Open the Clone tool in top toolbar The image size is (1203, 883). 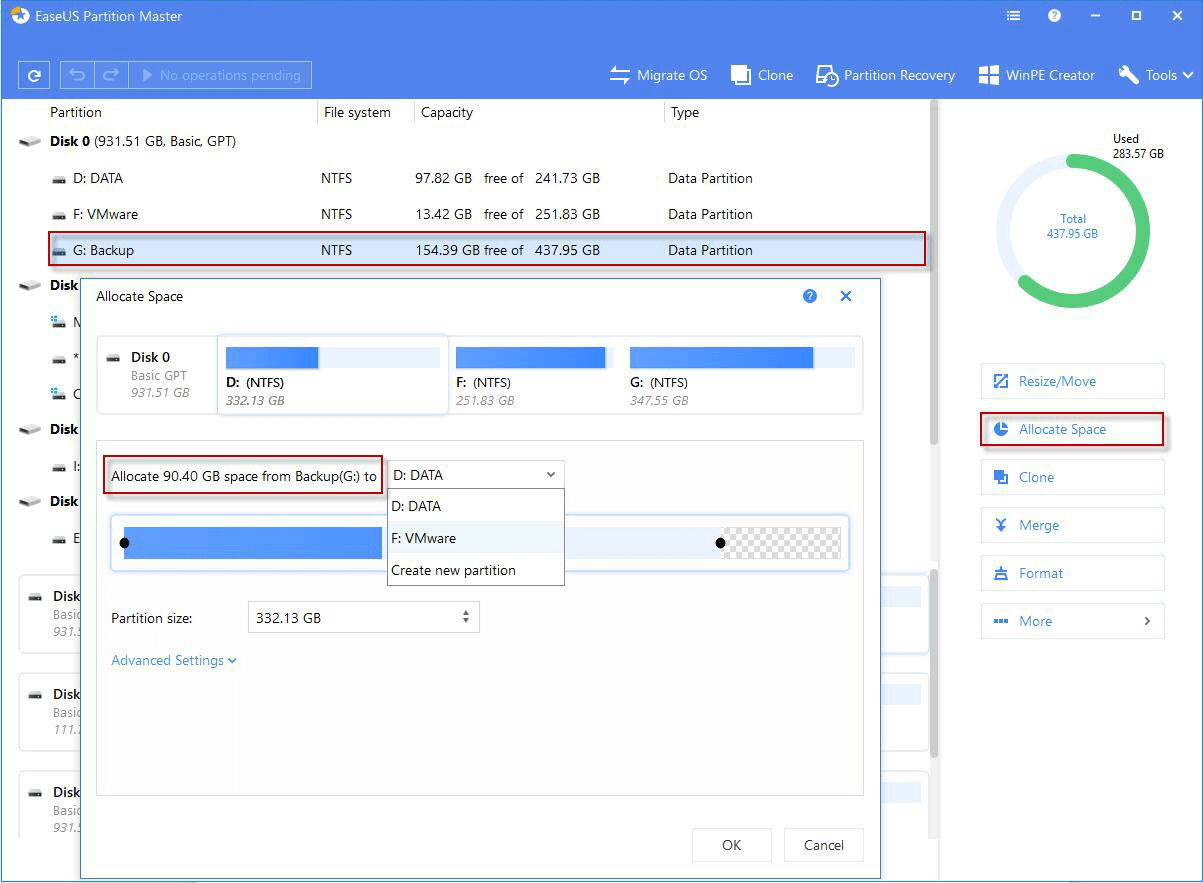[762, 75]
